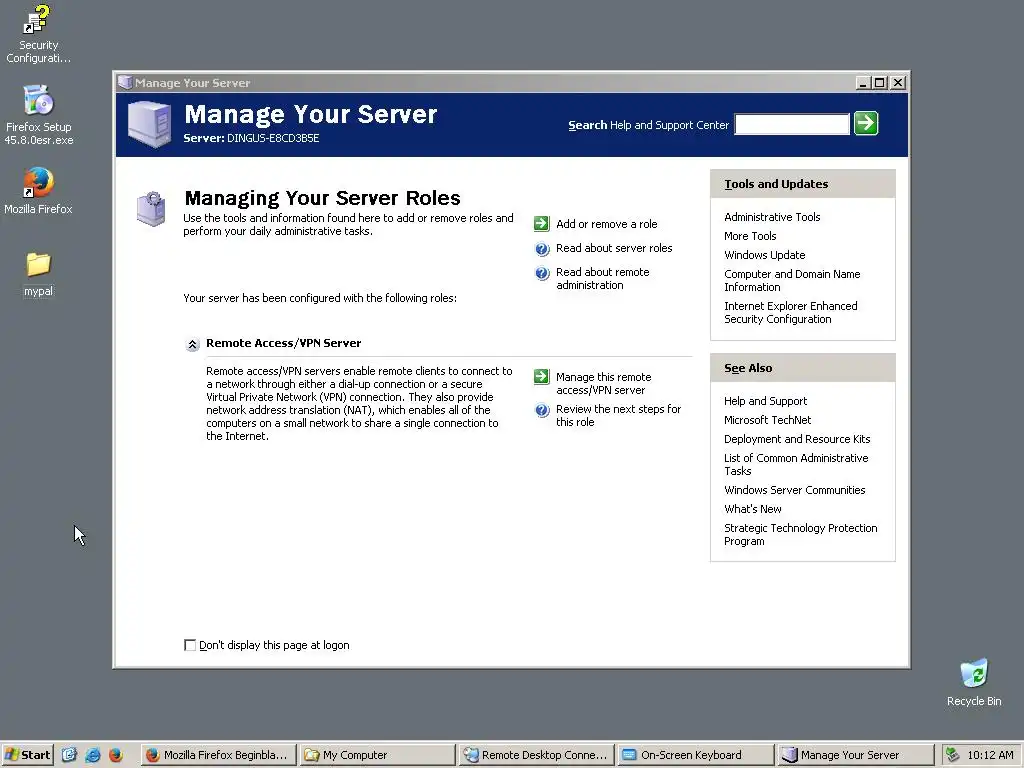
Task: Click help icon beside Read about remote administration
Action: (542, 273)
